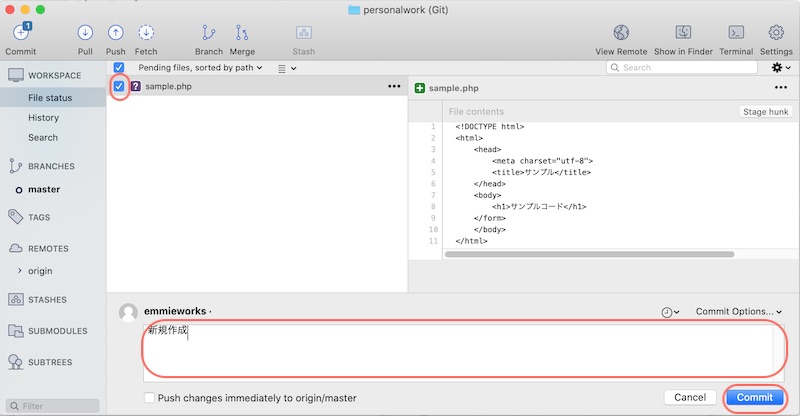Click the green plus icon in diff header

click(420, 88)
